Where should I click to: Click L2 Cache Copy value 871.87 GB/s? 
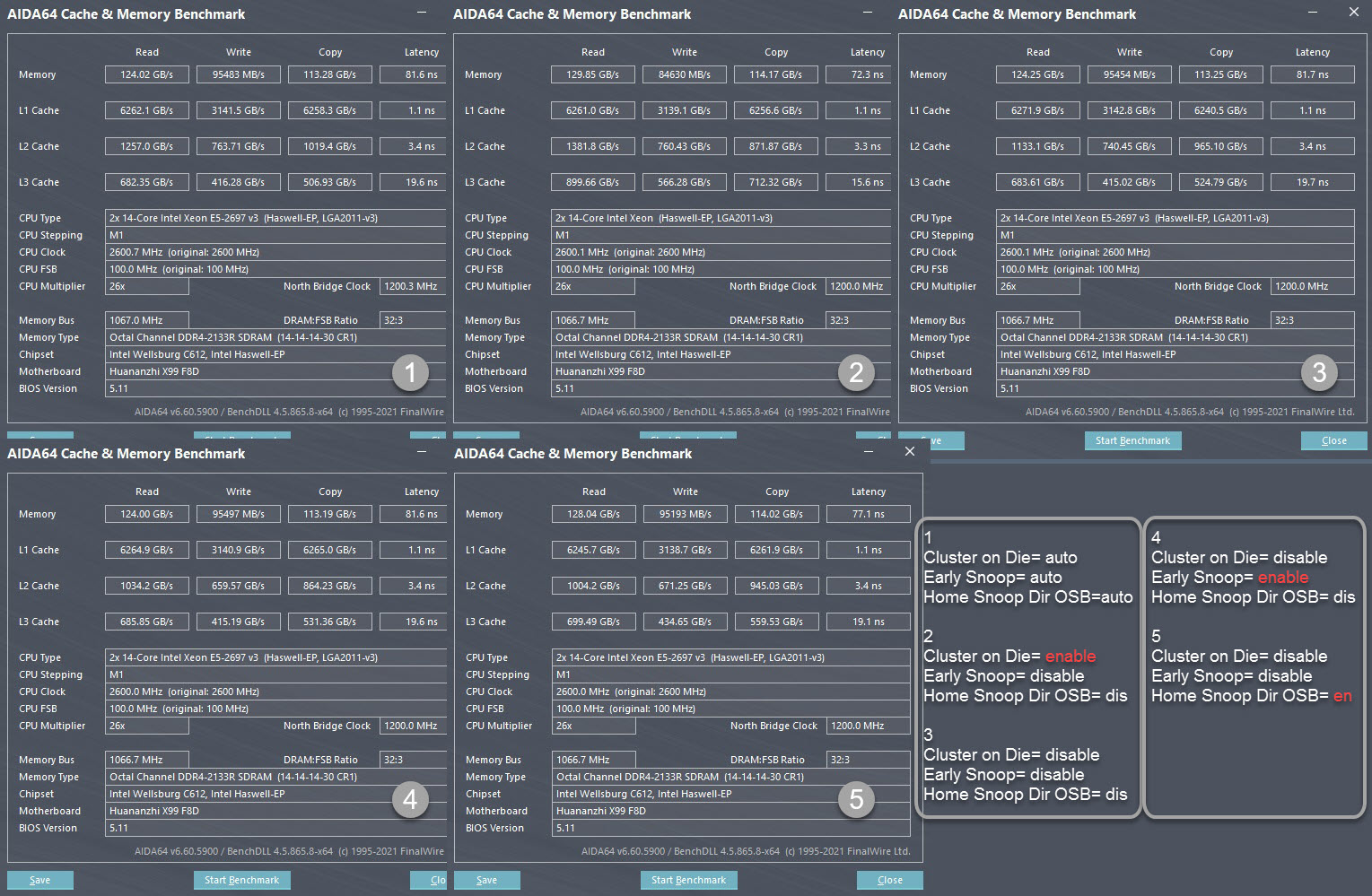(x=776, y=146)
